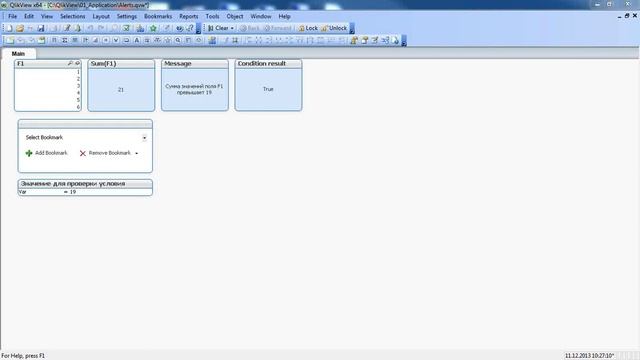Viewport: 640px width, 360px height.
Task: Create a new document from the toolbar
Action: click(x=9, y=28)
